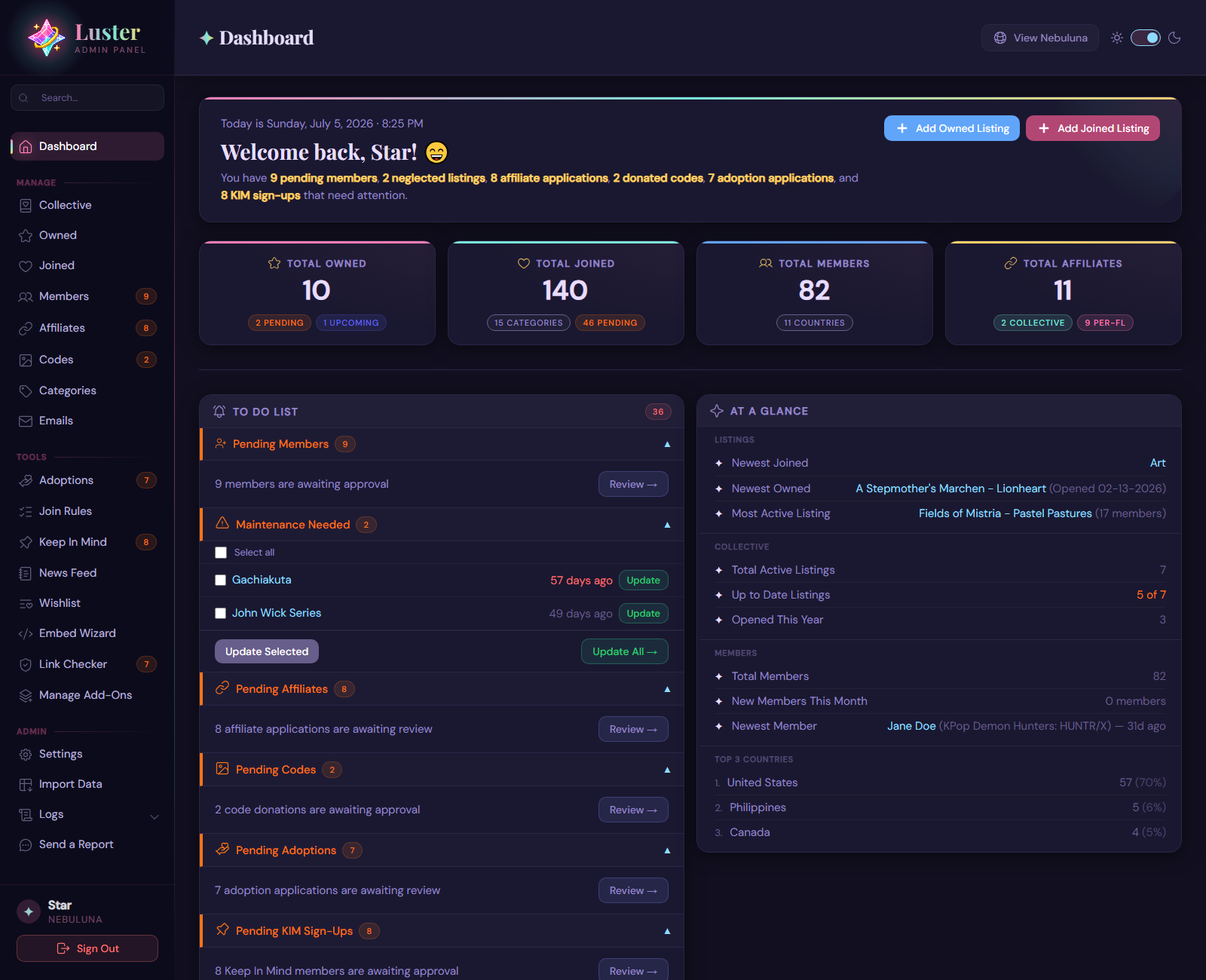Click Update button for Gachiakuta

tap(644, 580)
